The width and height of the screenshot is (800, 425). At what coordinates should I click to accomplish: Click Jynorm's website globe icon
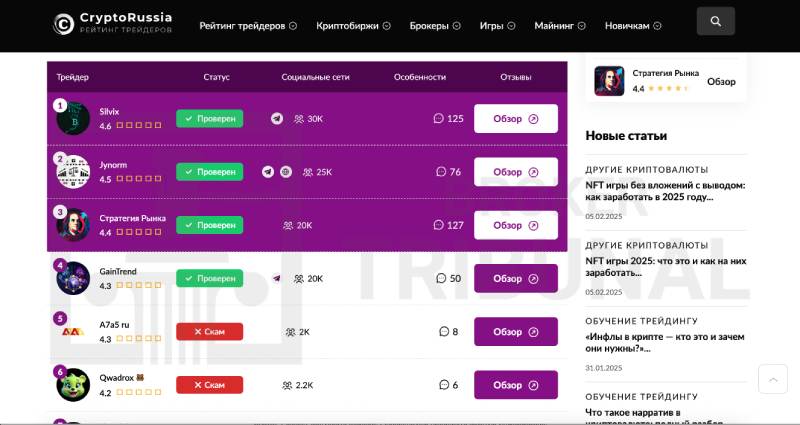(x=286, y=172)
